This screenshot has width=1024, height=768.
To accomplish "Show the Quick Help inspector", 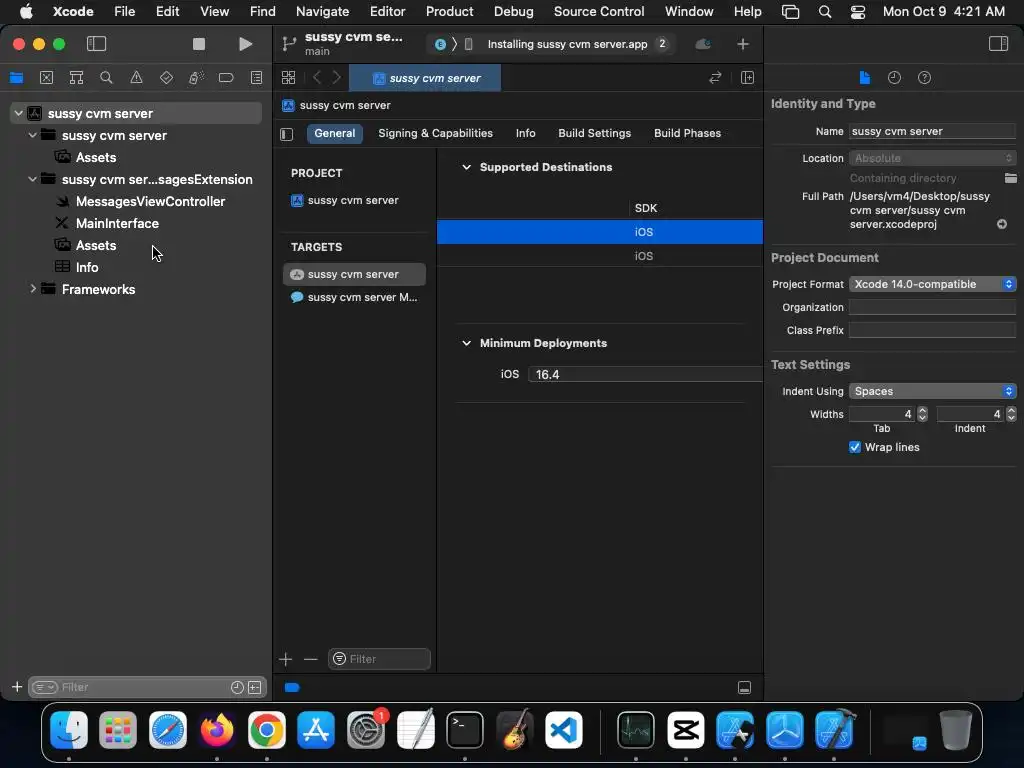I will [x=924, y=78].
